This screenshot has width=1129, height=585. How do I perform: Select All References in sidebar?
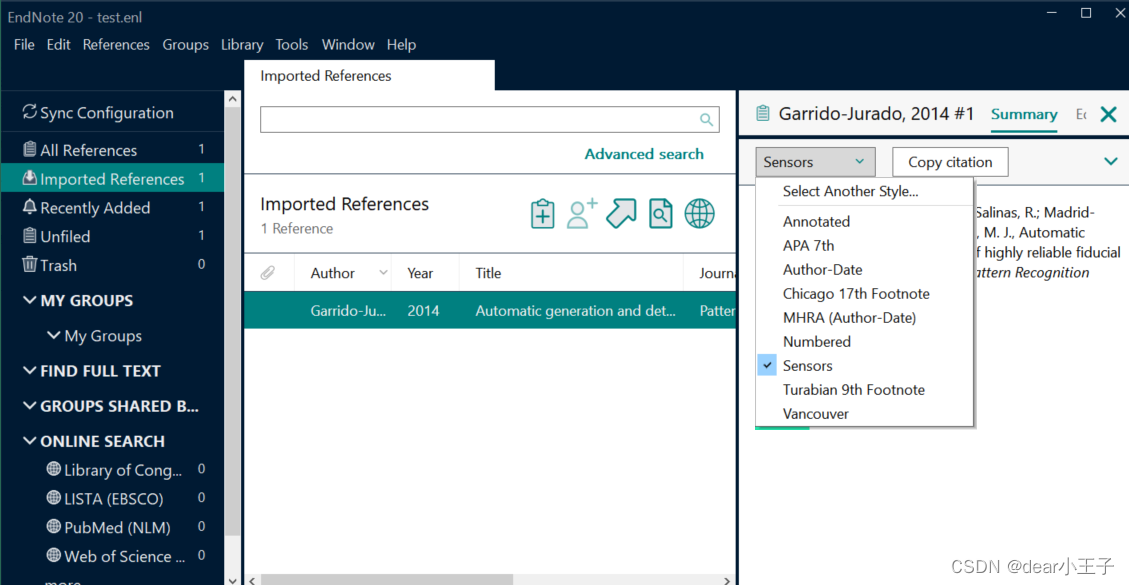coord(112,150)
